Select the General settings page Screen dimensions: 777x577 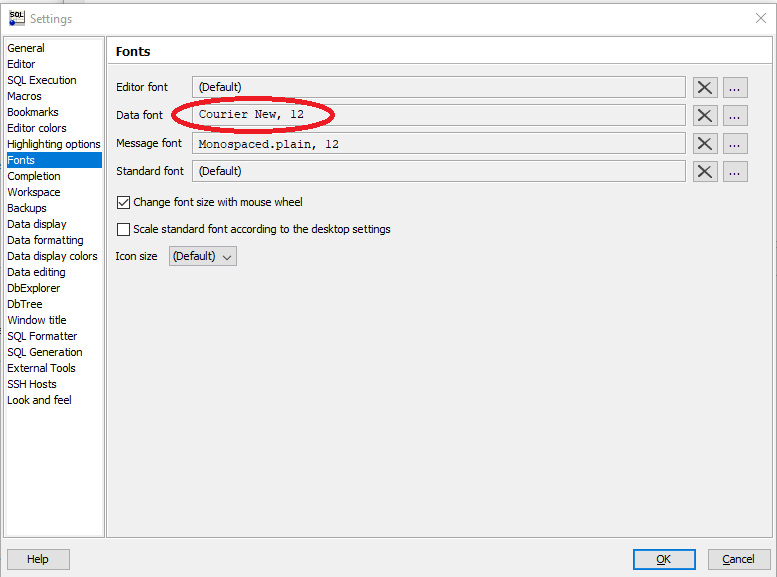54,48
